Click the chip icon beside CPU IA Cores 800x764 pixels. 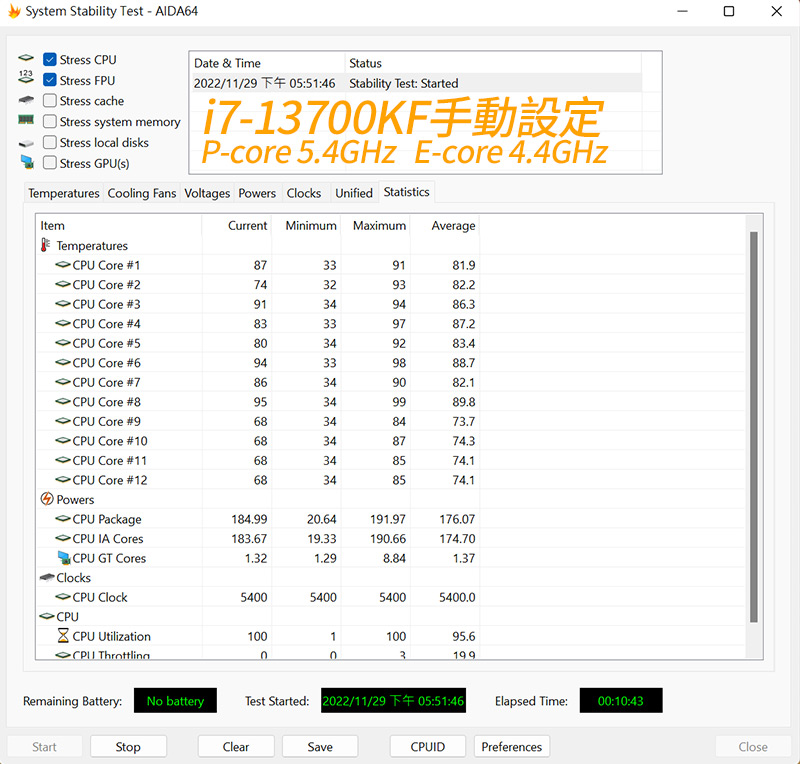[x=63, y=538]
